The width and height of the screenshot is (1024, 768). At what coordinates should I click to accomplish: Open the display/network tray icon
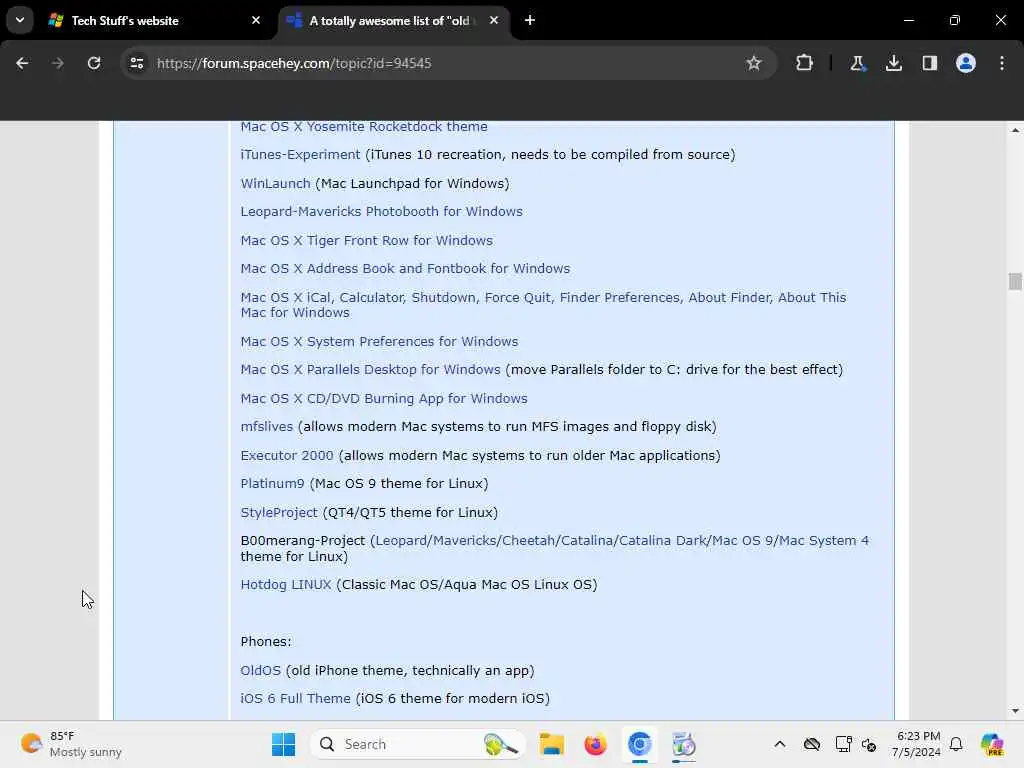pos(843,744)
